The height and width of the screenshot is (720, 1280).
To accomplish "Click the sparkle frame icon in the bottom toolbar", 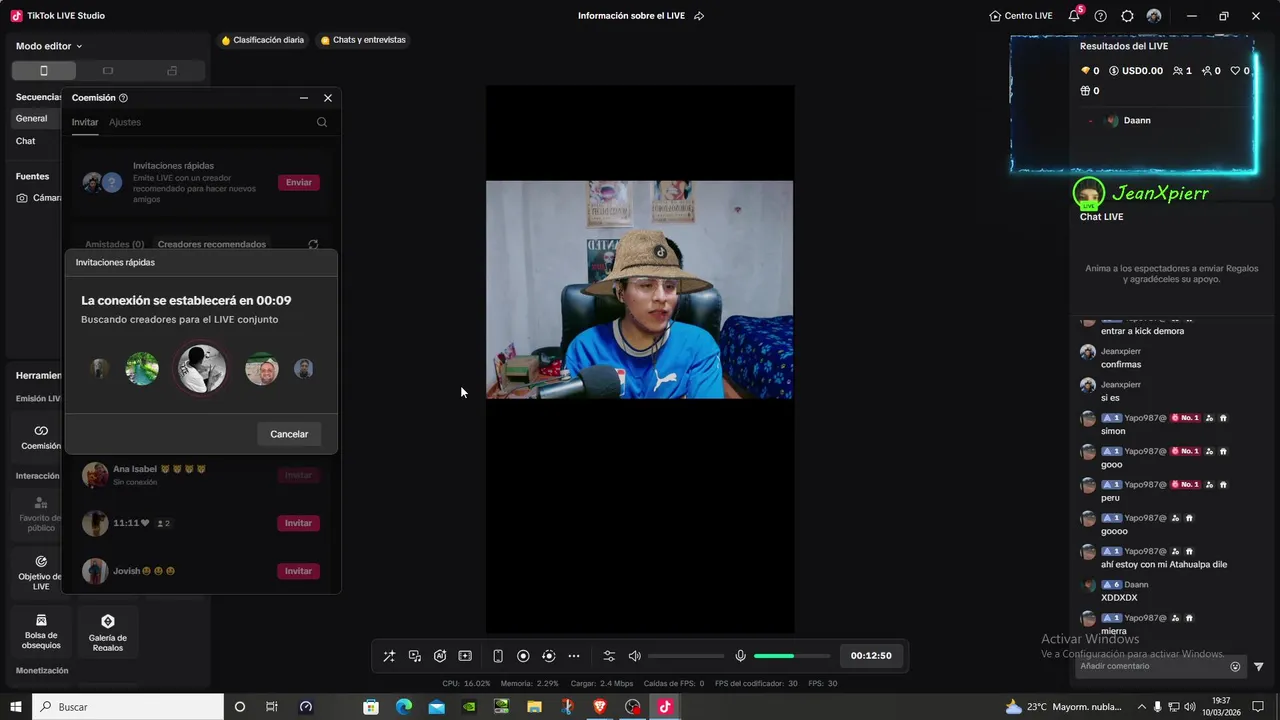I will (465, 656).
